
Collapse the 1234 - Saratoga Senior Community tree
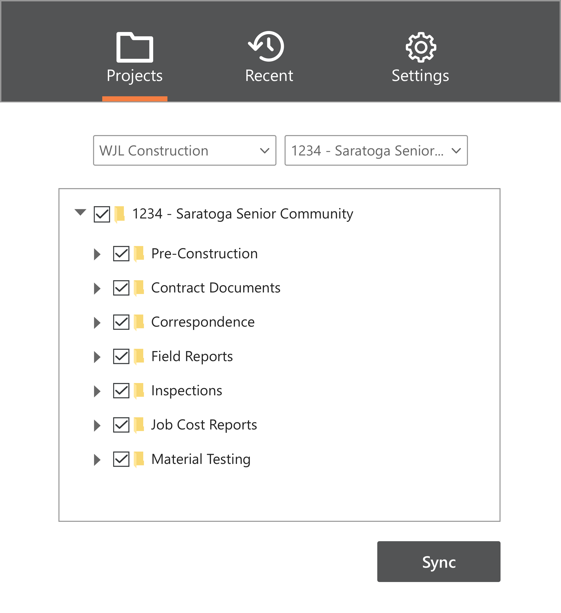(81, 213)
